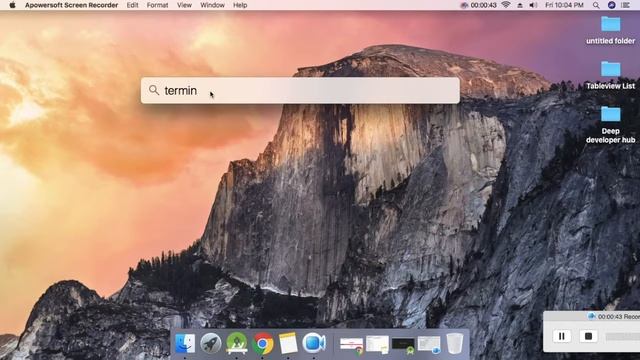Select the untitled folder on desktop
The height and width of the screenshot is (360, 640).
[x=611, y=29]
